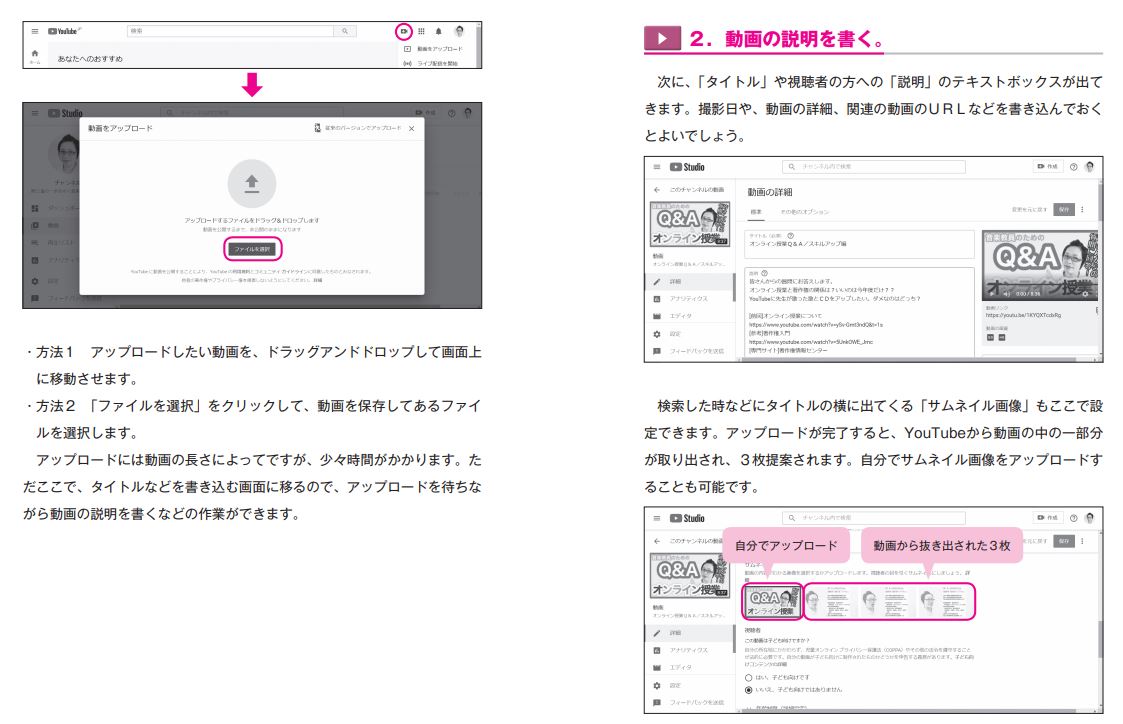The width and height of the screenshot is (1123, 724).
Task: Focus the チャンネル内で検索 box in thumbnail screenshot
Action: click(x=874, y=517)
